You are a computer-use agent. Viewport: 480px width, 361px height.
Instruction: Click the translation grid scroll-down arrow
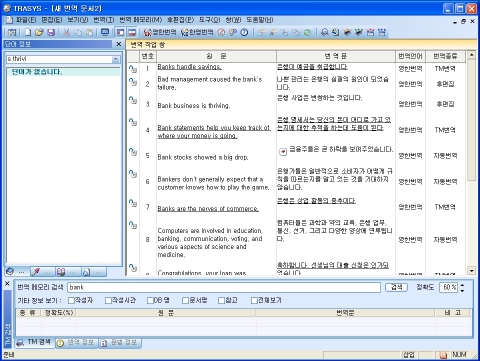click(471, 271)
